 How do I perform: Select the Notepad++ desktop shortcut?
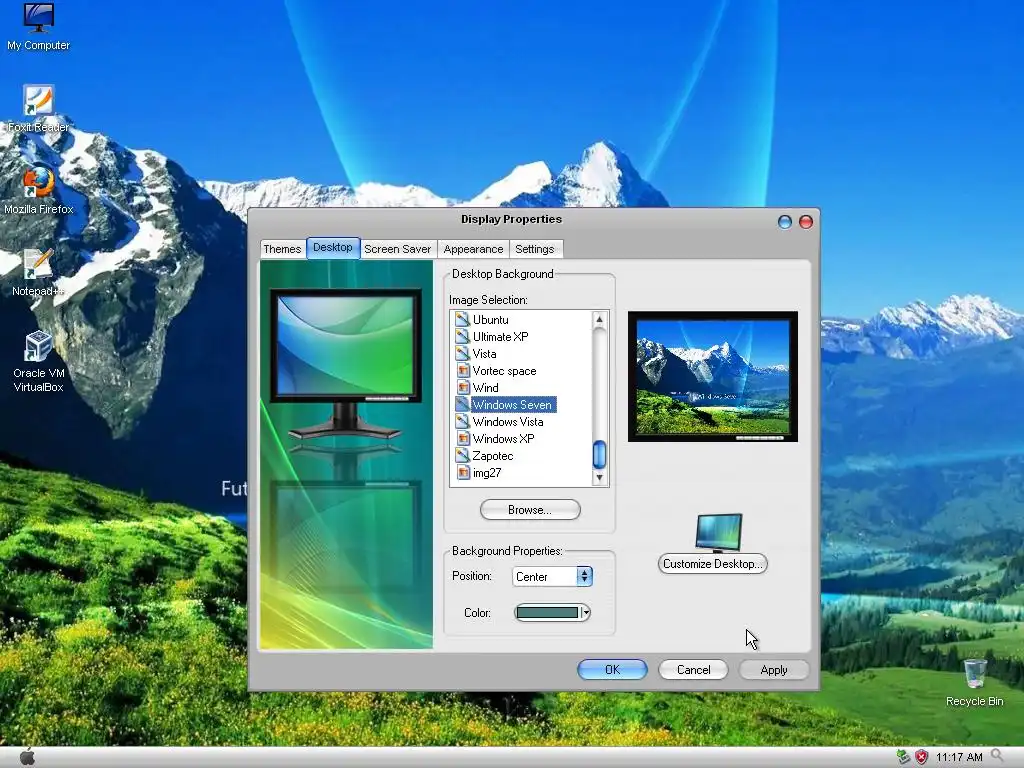click(x=38, y=273)
